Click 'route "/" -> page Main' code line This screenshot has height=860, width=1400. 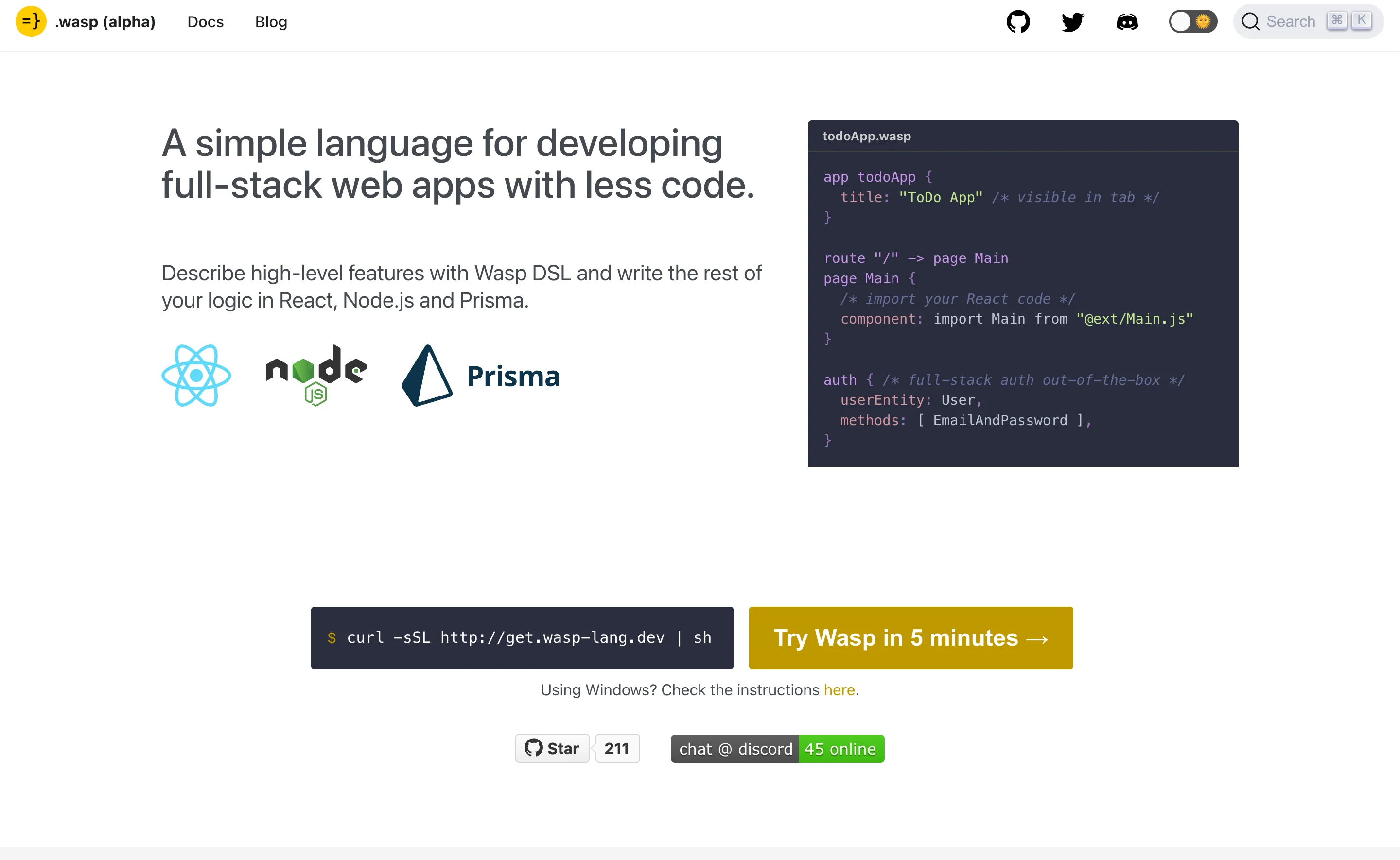point(916,258)
